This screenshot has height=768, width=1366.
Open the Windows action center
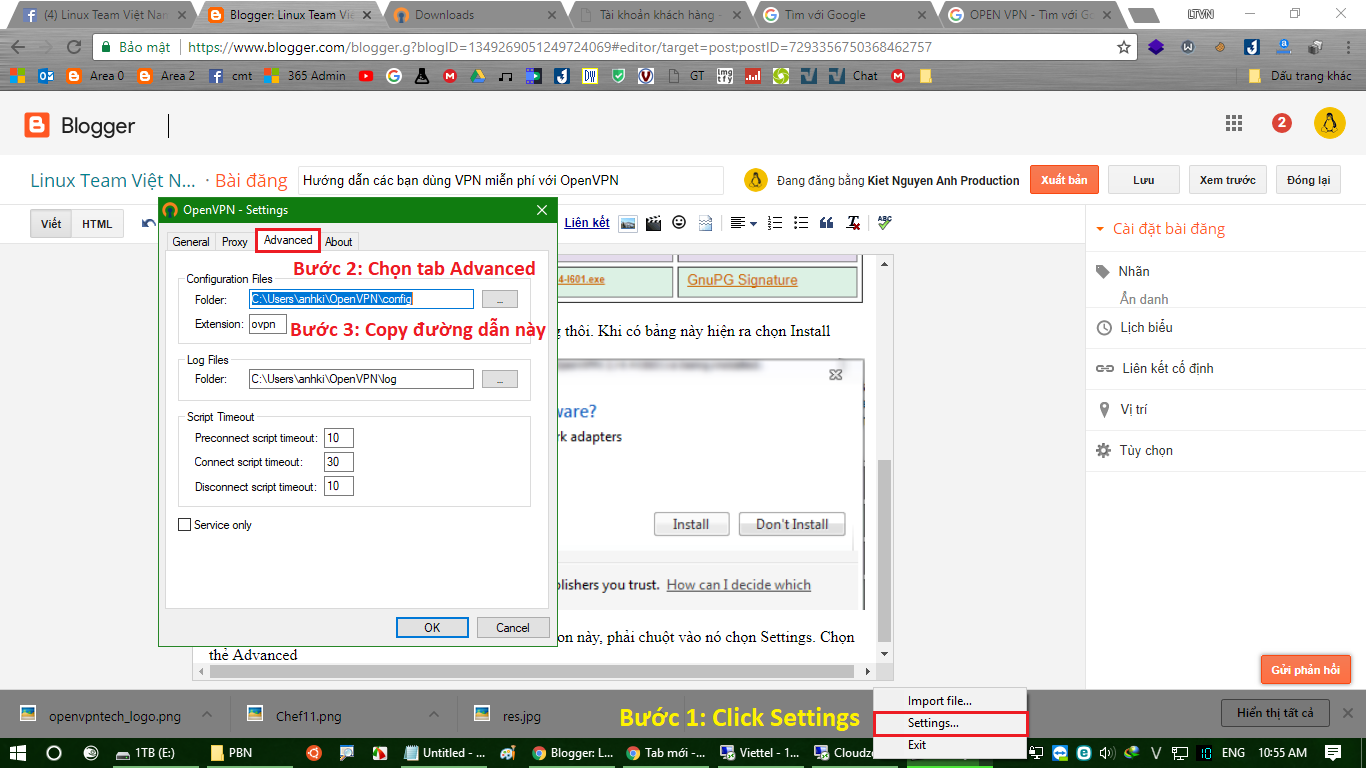(x=1333, y=753)
